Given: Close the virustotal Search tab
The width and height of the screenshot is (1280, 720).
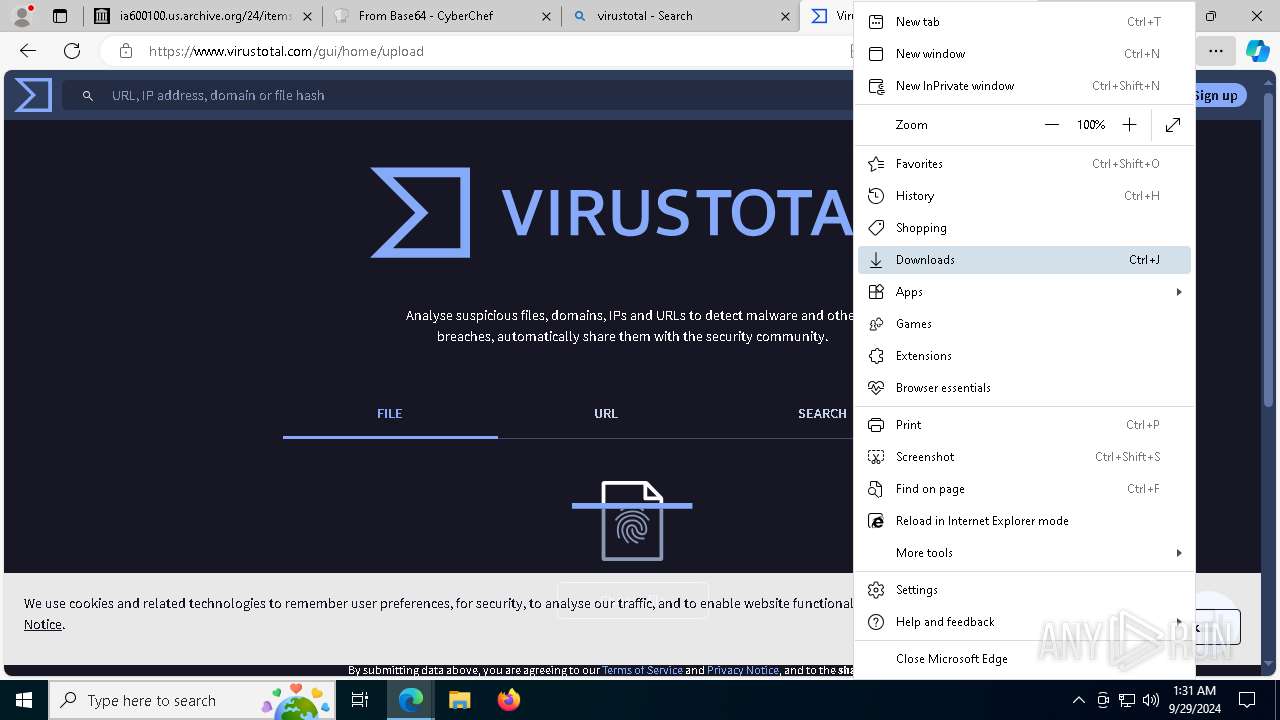Looking at the screenshot, I should [785, 16].
